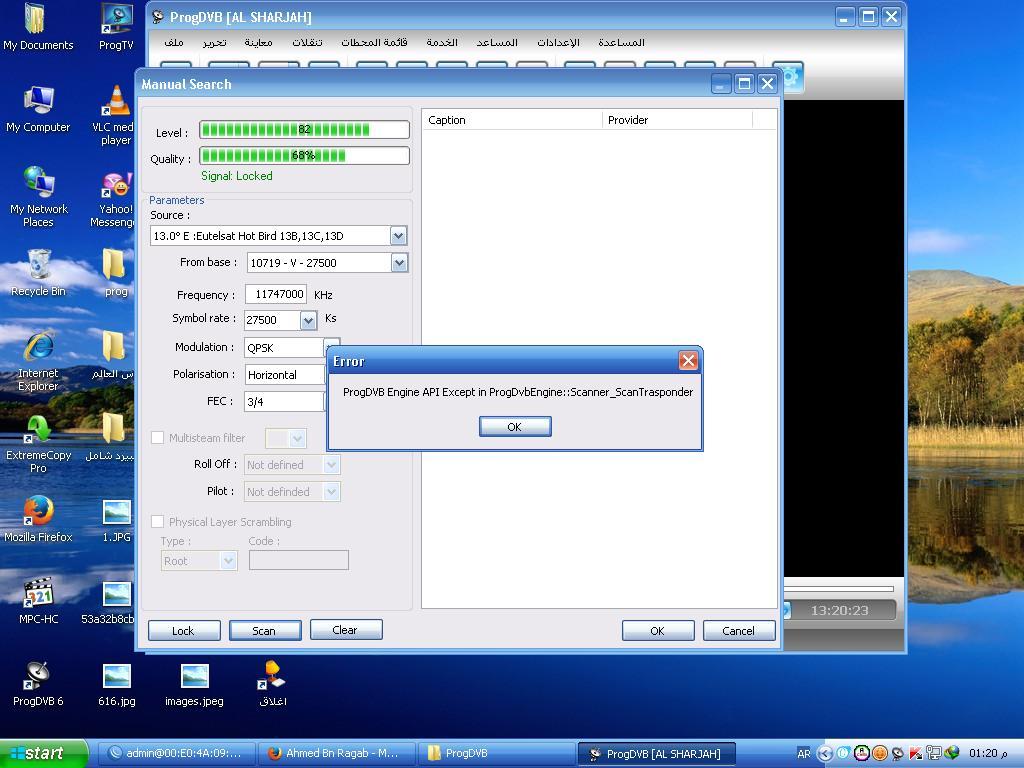Switch to the ProgDVB folder taskbar item

tap(496, 754)
